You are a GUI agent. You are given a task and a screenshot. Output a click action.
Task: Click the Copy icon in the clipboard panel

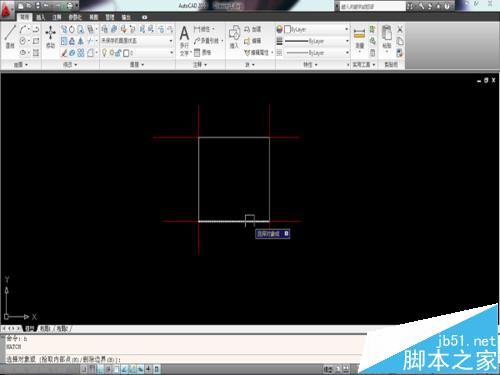click(400, 41)
